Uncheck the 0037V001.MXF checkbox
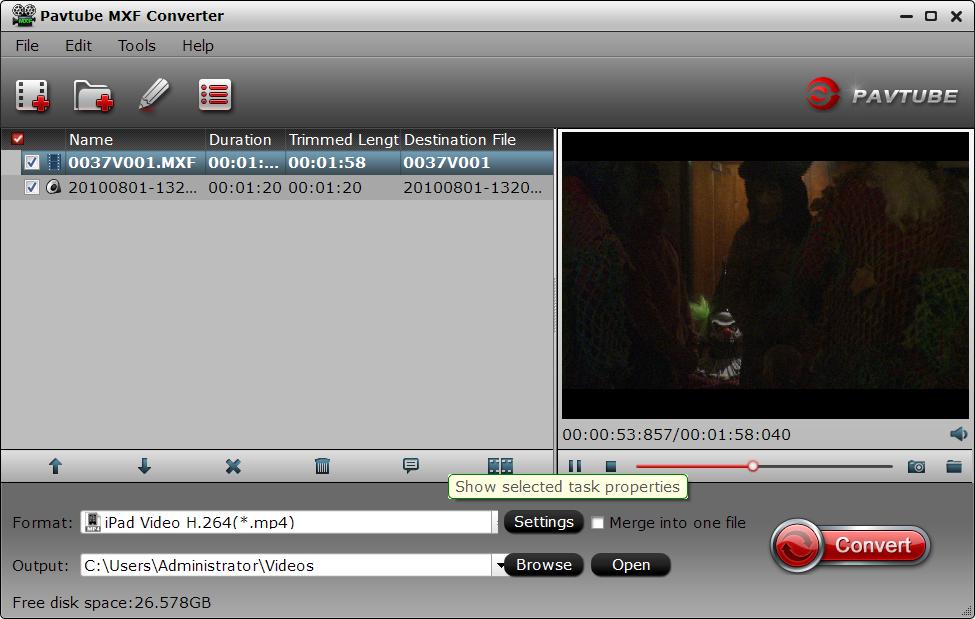Viewport: 975px width, 619px height. coord(32,162)
